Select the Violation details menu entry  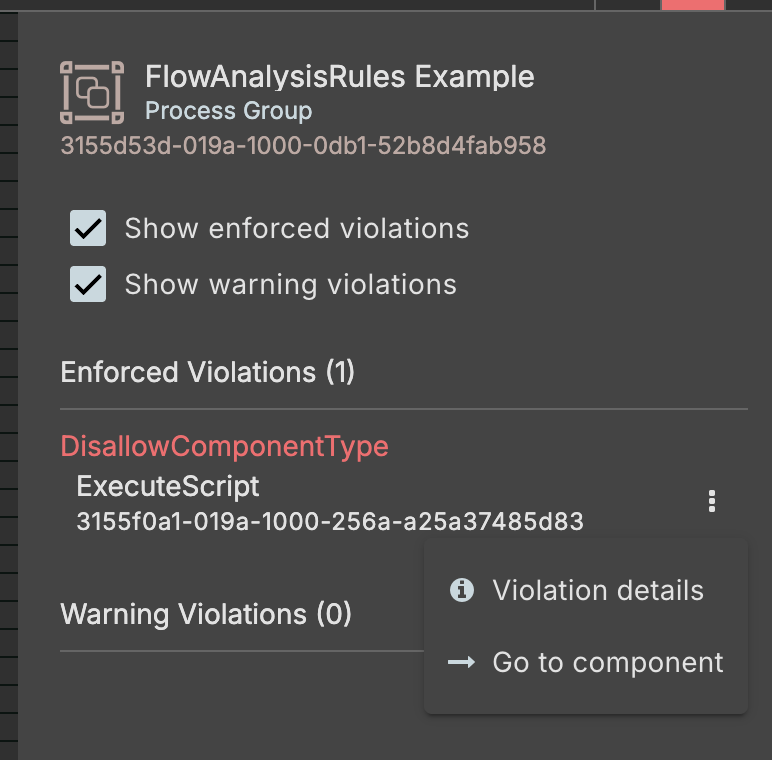597,590
